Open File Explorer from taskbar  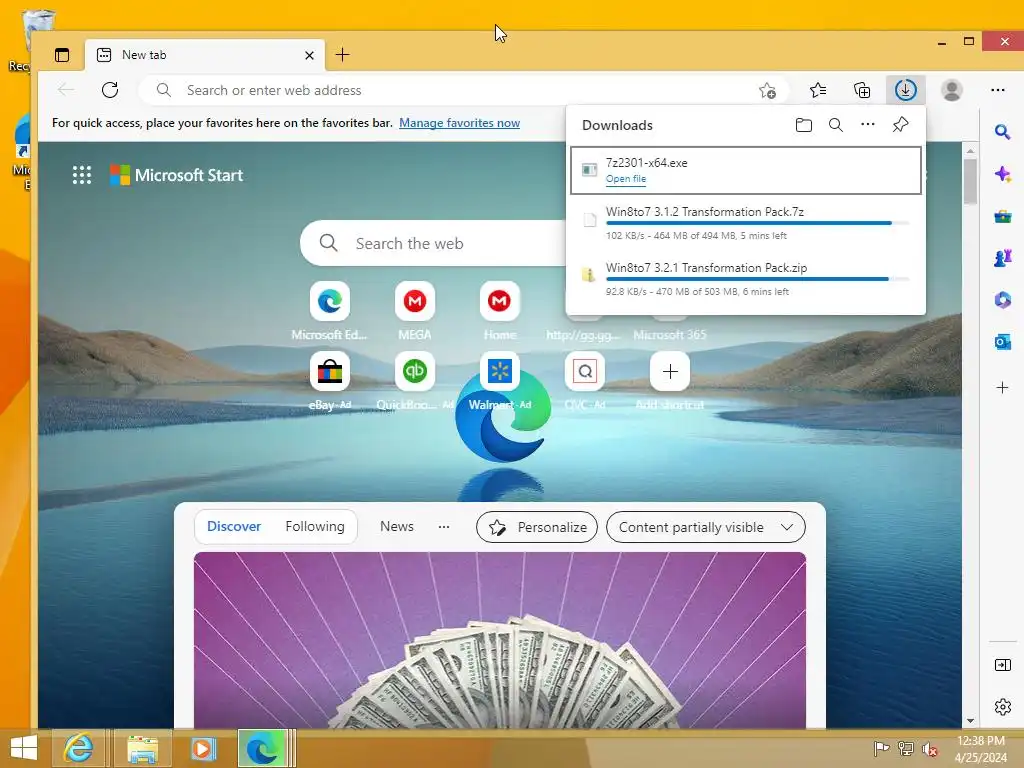tap(143, 748)
